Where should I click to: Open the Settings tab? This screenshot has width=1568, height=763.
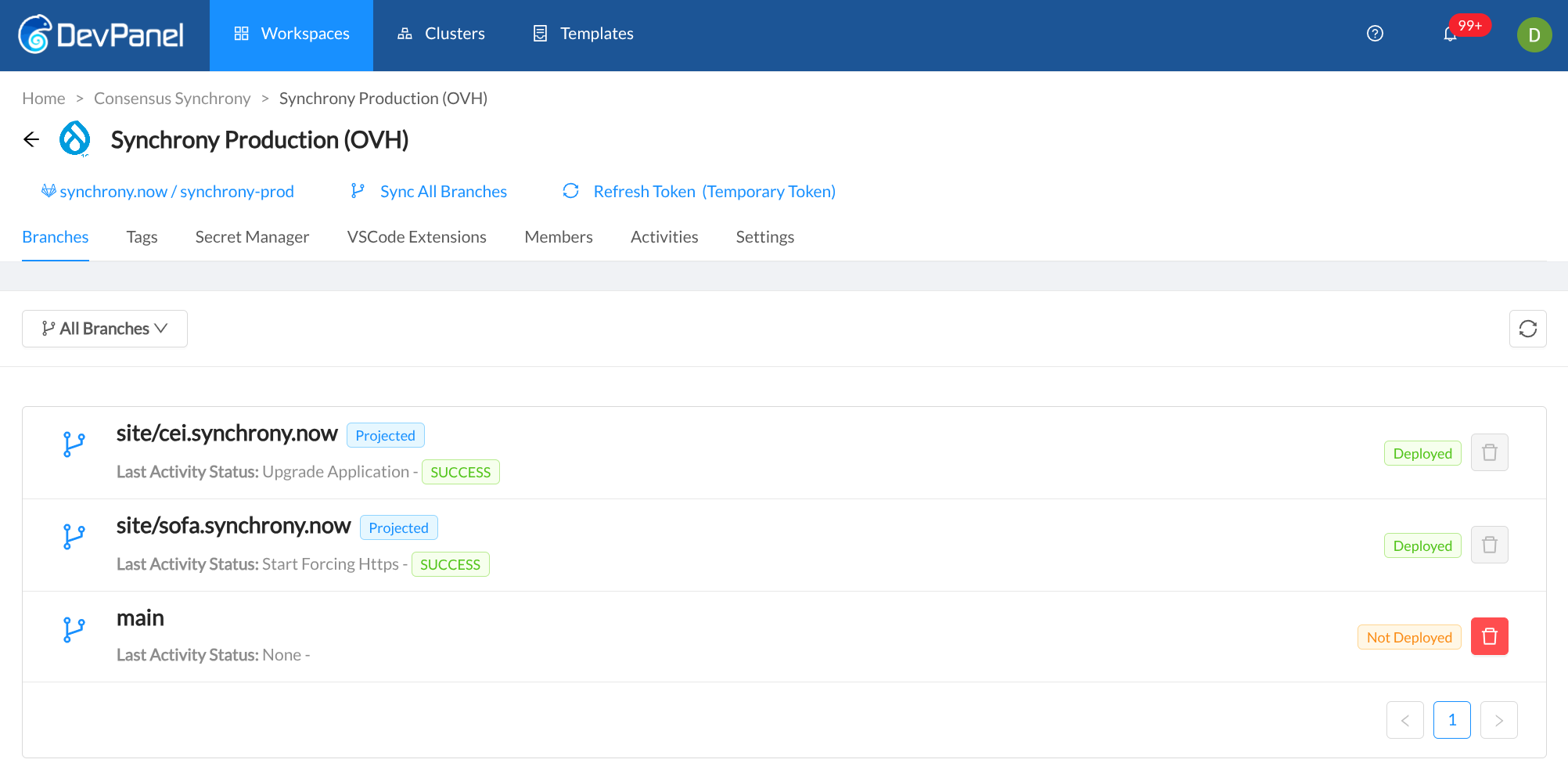click(764, 237)
